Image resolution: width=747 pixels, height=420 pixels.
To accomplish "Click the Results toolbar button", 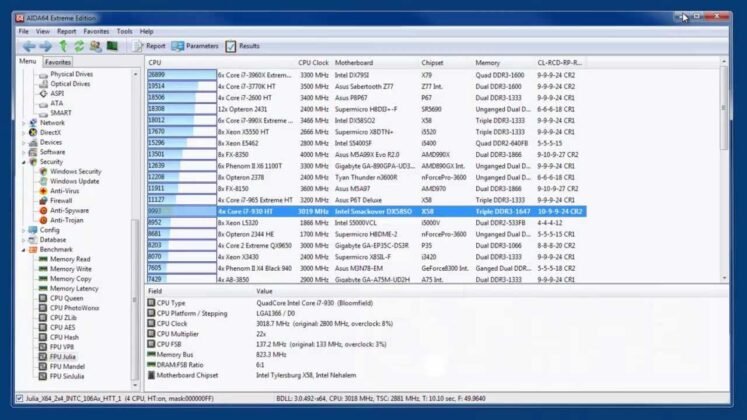I will (242, 46).
